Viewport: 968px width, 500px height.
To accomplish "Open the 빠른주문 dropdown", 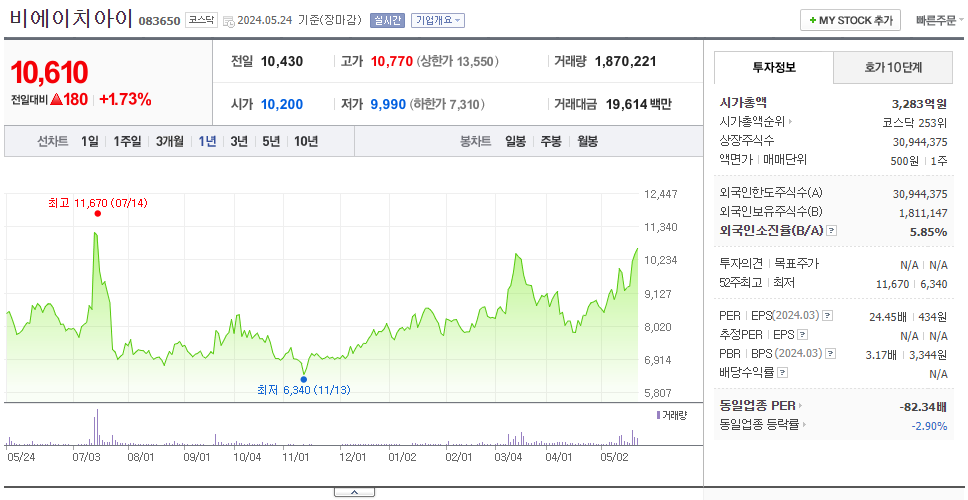I will (940, 20).
